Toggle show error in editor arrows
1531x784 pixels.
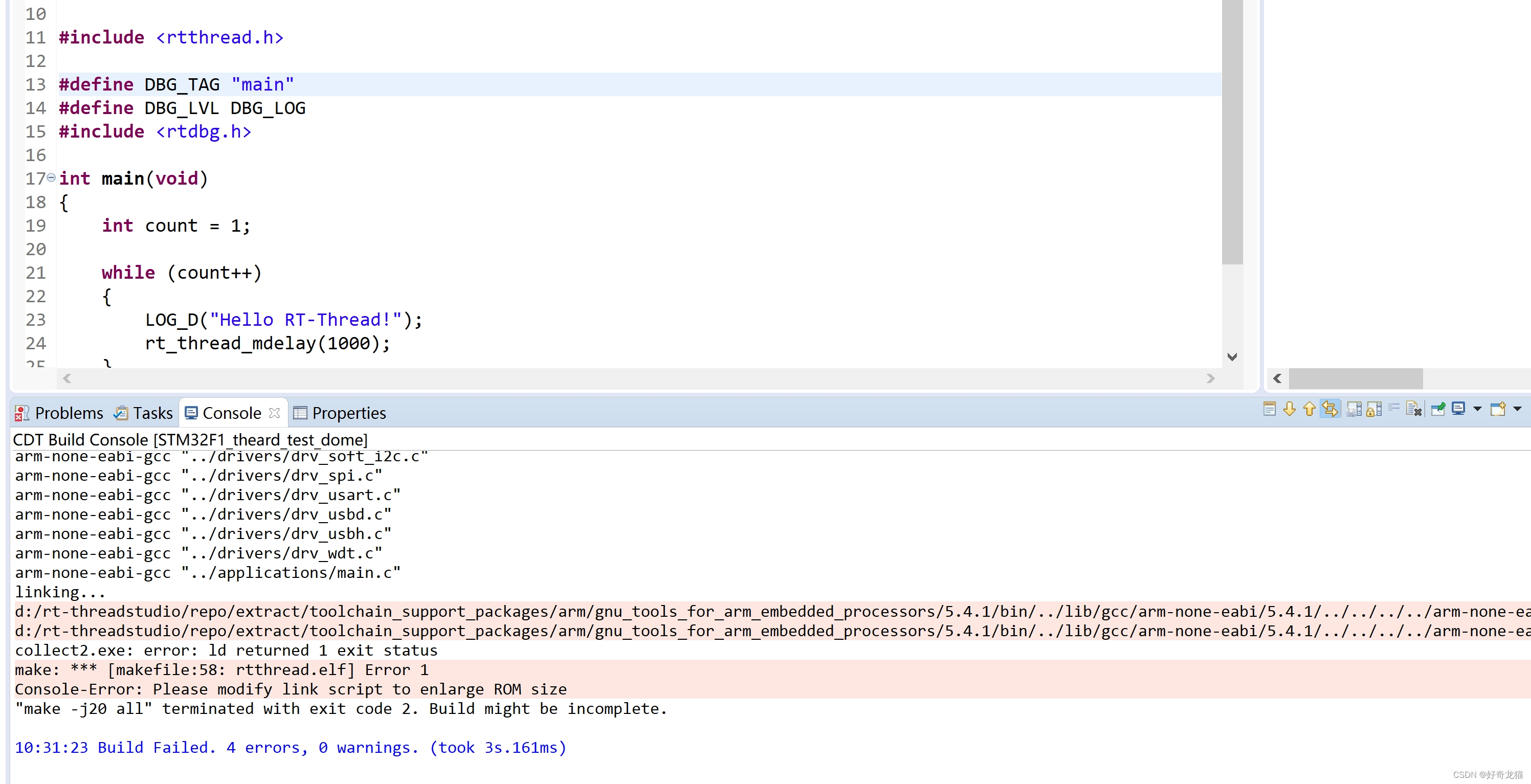click(x=1329, y=409)
